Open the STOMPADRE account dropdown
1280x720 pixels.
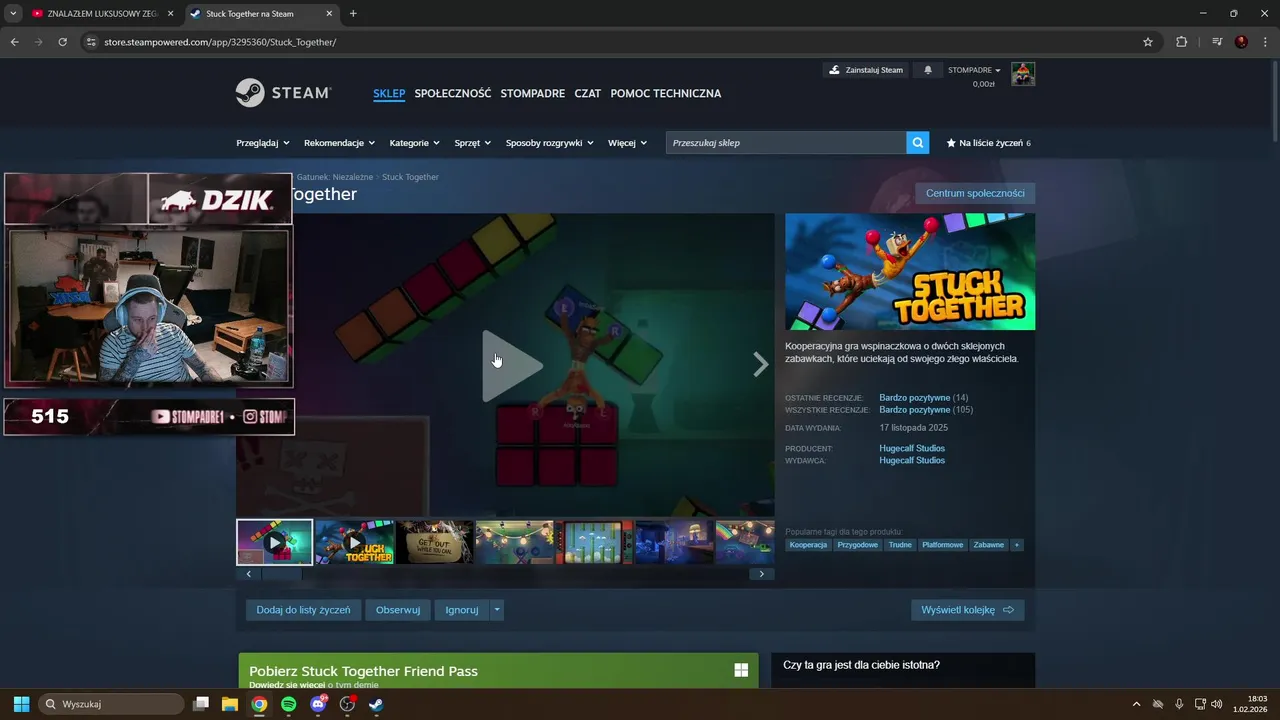974,70
